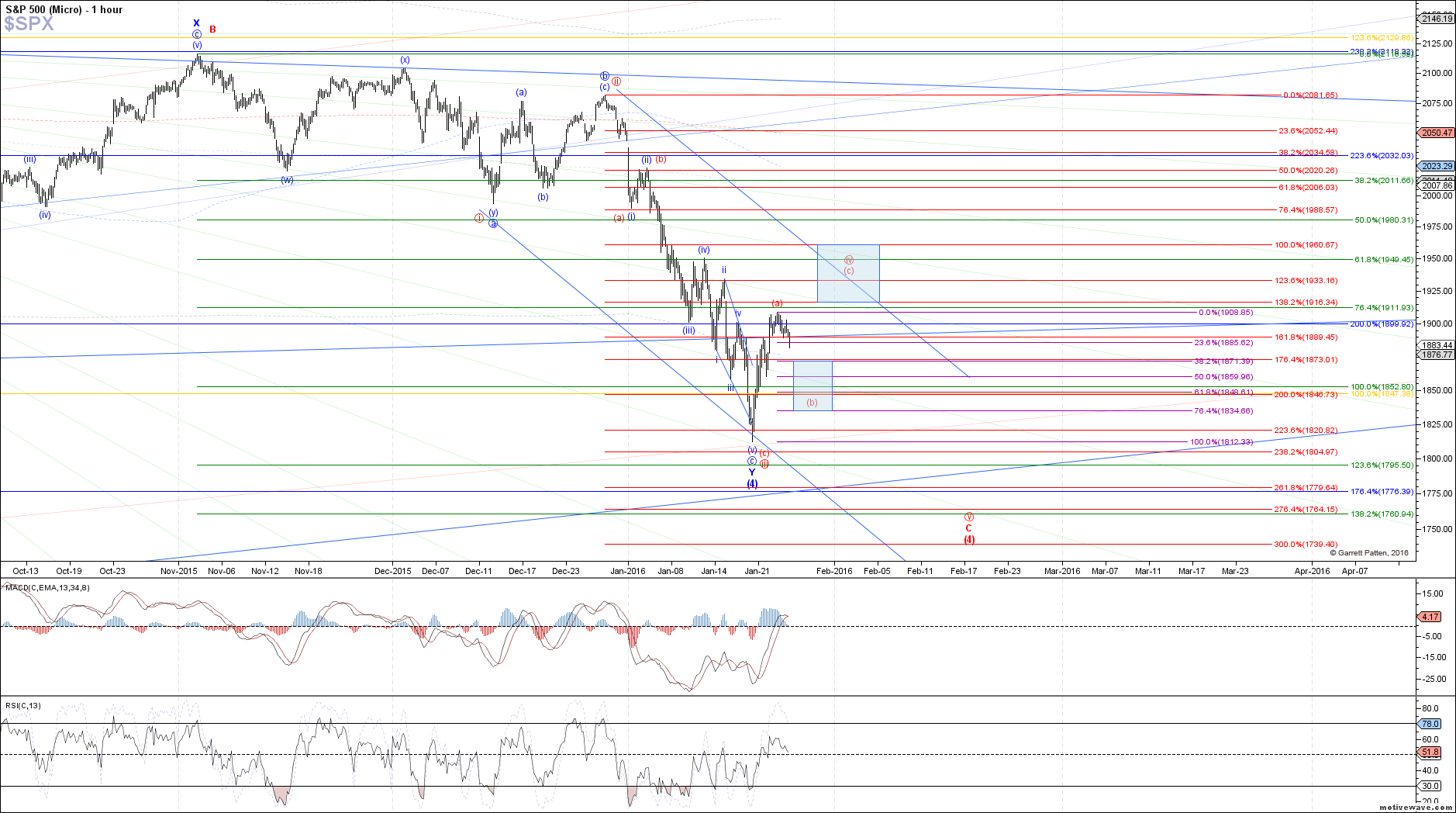Click the yellow "123.6%(2129.86)" Fibonacci label
The width and height of the screenshot is (1456, 813).
click(x=1382, y=38)
